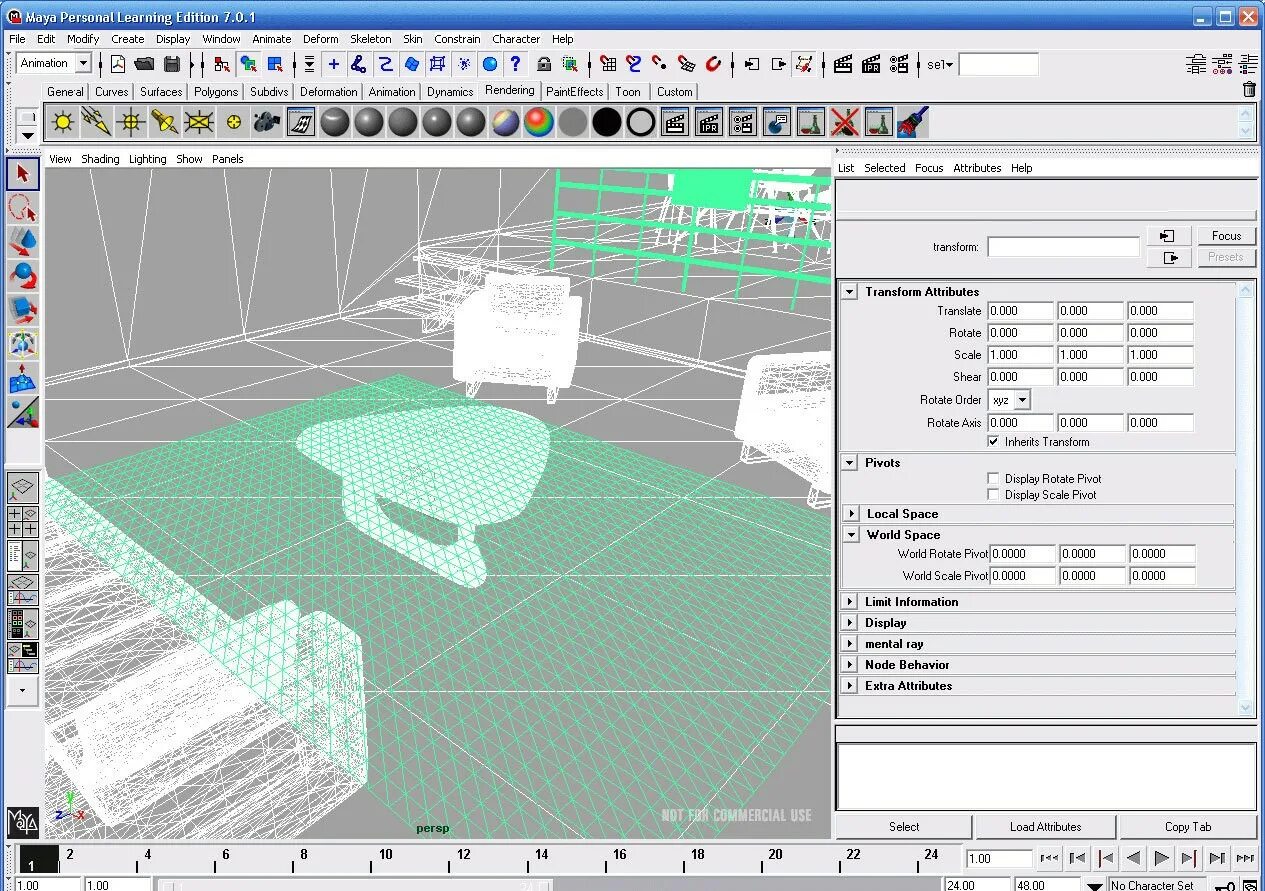Enable Display Scale Pivot checkbox

[x=993, y=494]
